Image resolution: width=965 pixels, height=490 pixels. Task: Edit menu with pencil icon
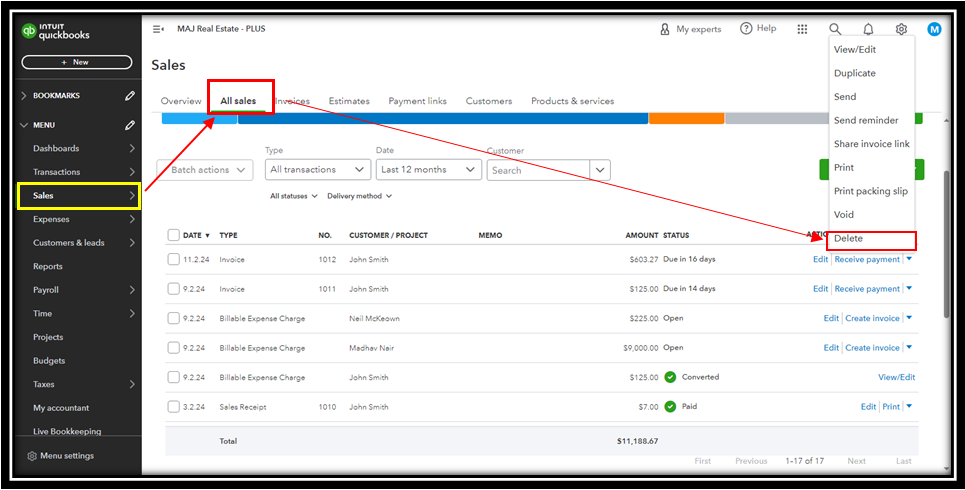(x=129, y=125)
